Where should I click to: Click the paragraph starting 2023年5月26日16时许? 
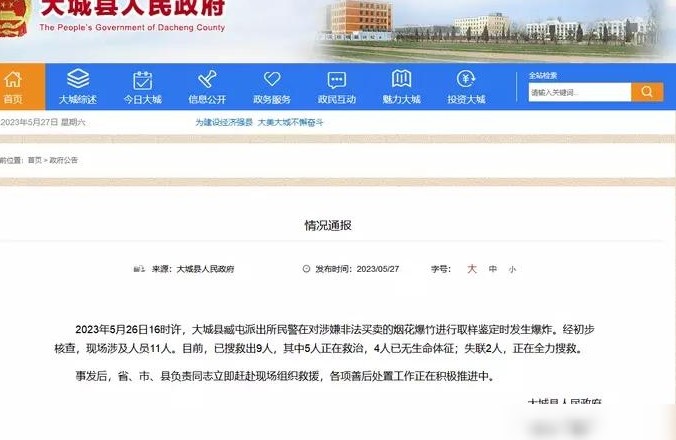(x=324, y=339)
